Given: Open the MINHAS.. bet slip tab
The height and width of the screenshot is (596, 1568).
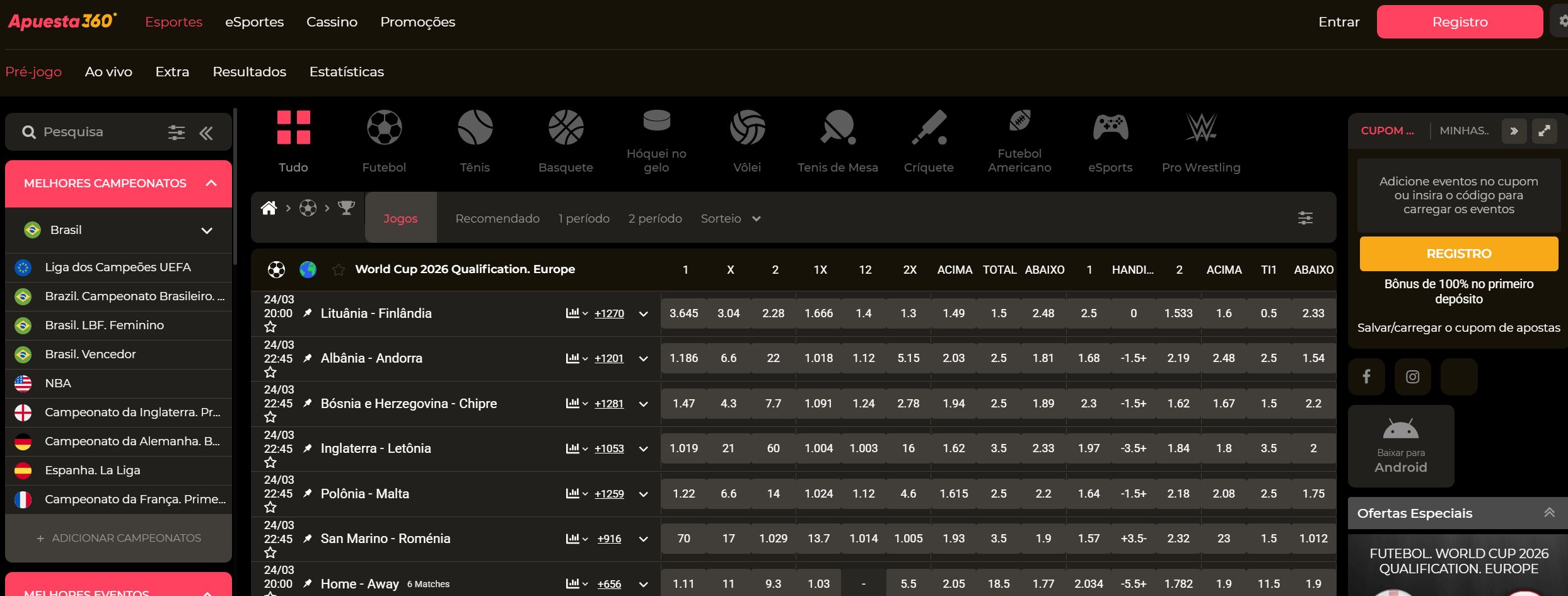Looking at the screenshot, I should tap(1464, 131).
